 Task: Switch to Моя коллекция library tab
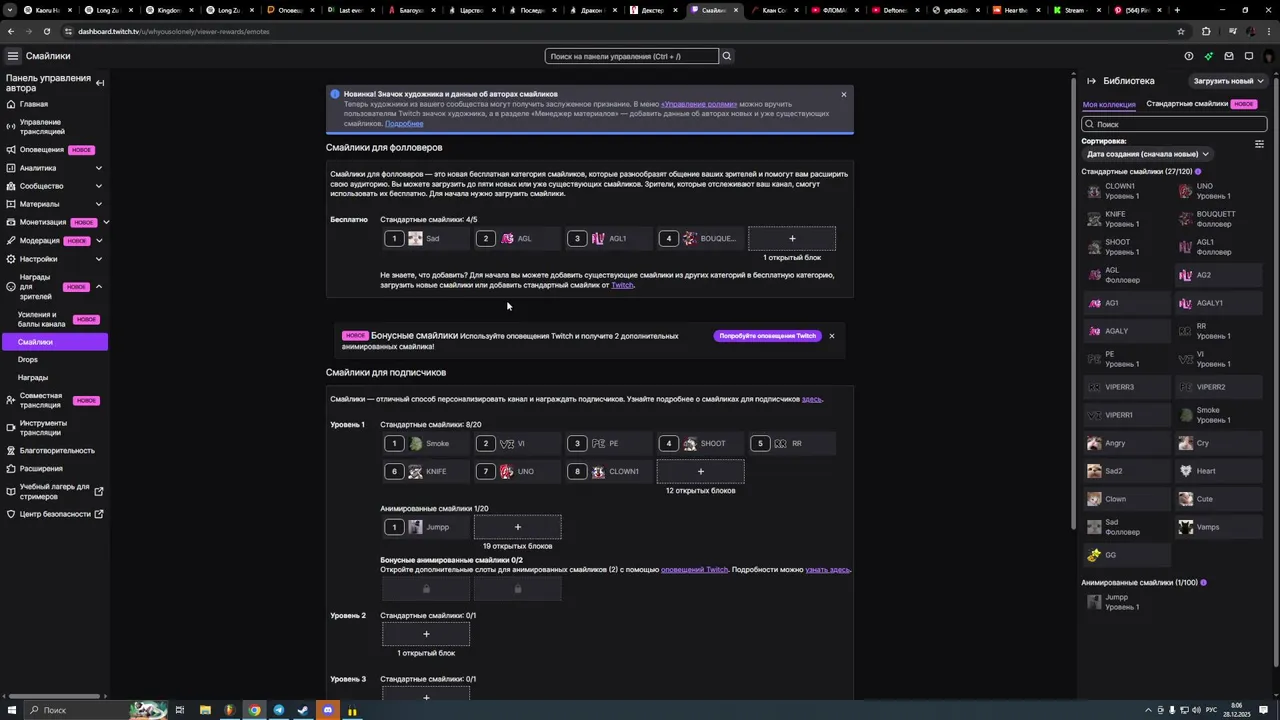[x=1109, y=104]
